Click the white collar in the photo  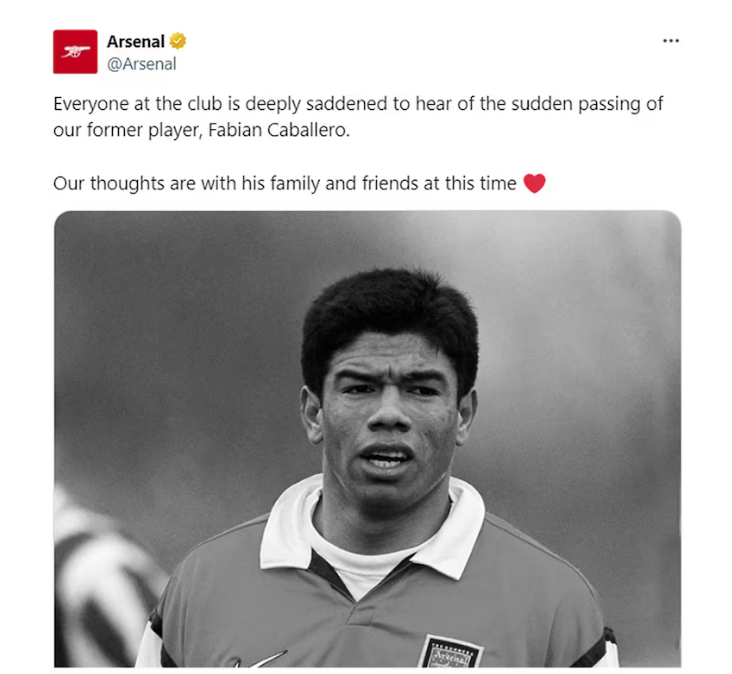pos(373,527)
